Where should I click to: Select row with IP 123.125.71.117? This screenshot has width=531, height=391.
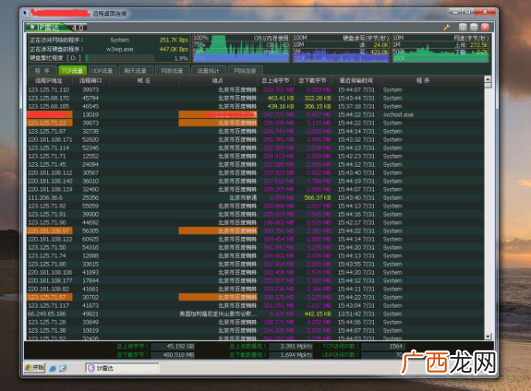(255, 305)
